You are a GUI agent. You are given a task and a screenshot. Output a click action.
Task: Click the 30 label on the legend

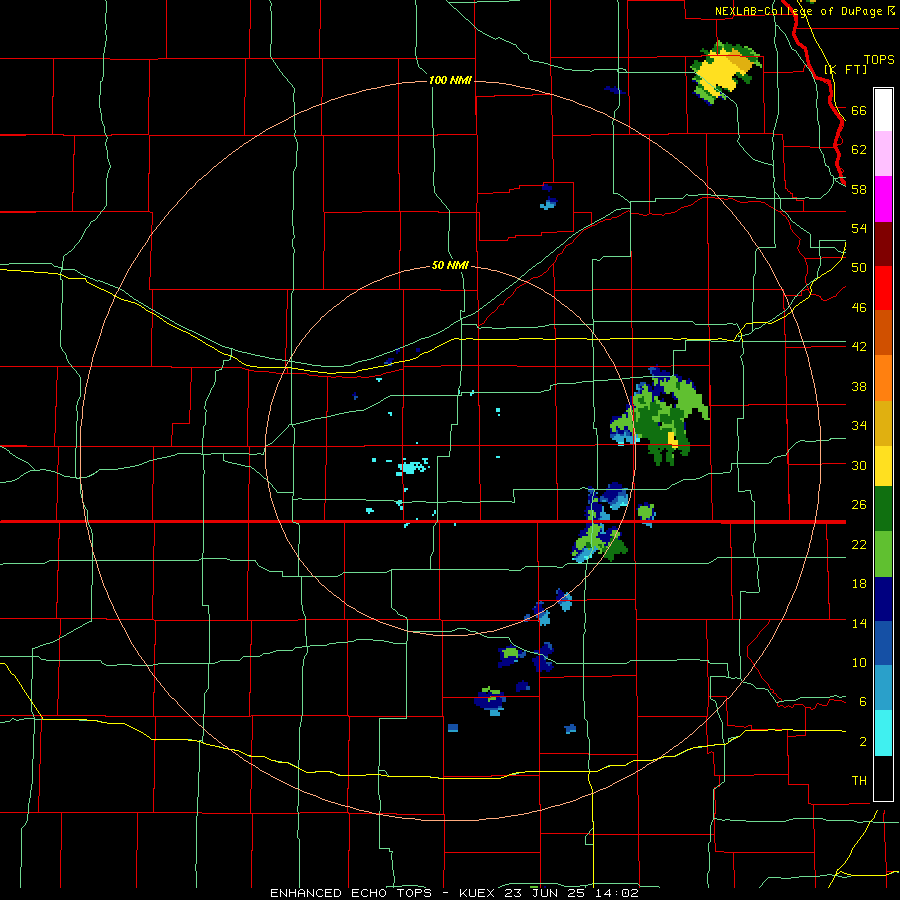(x=859, y=465)
